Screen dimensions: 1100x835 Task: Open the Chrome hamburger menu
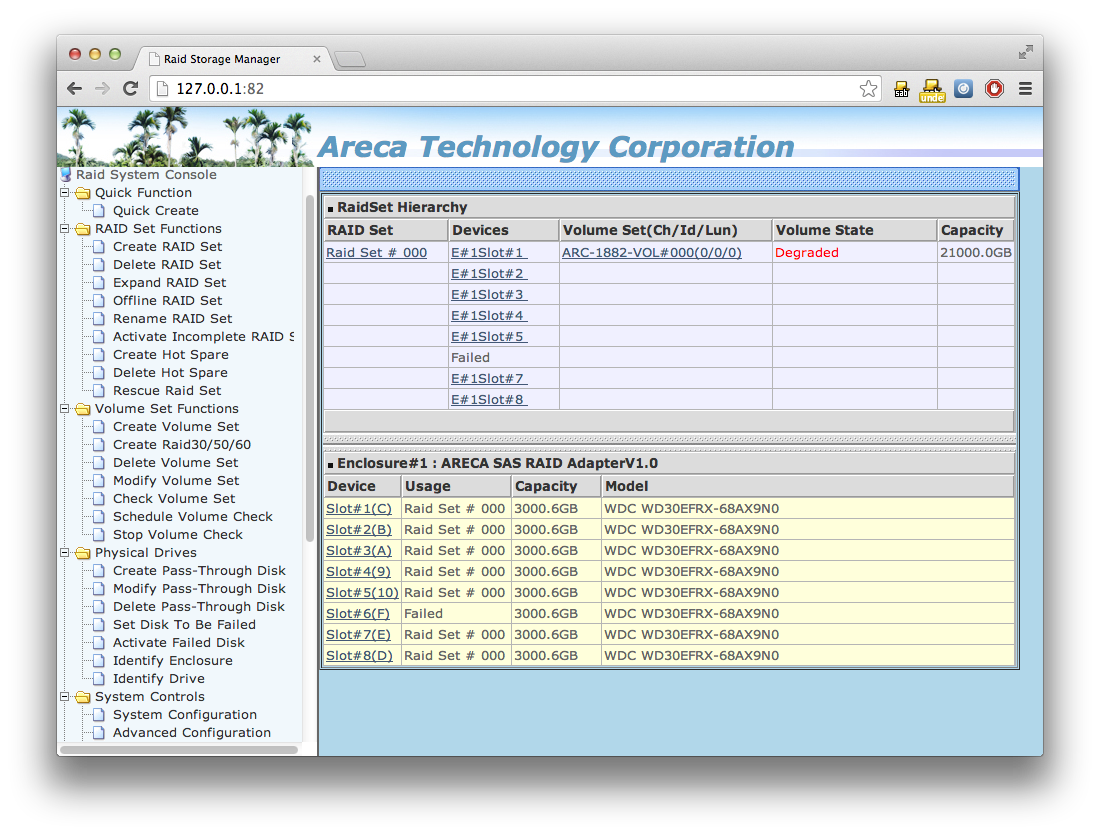pyautogui.click(x=1025, y=88)
